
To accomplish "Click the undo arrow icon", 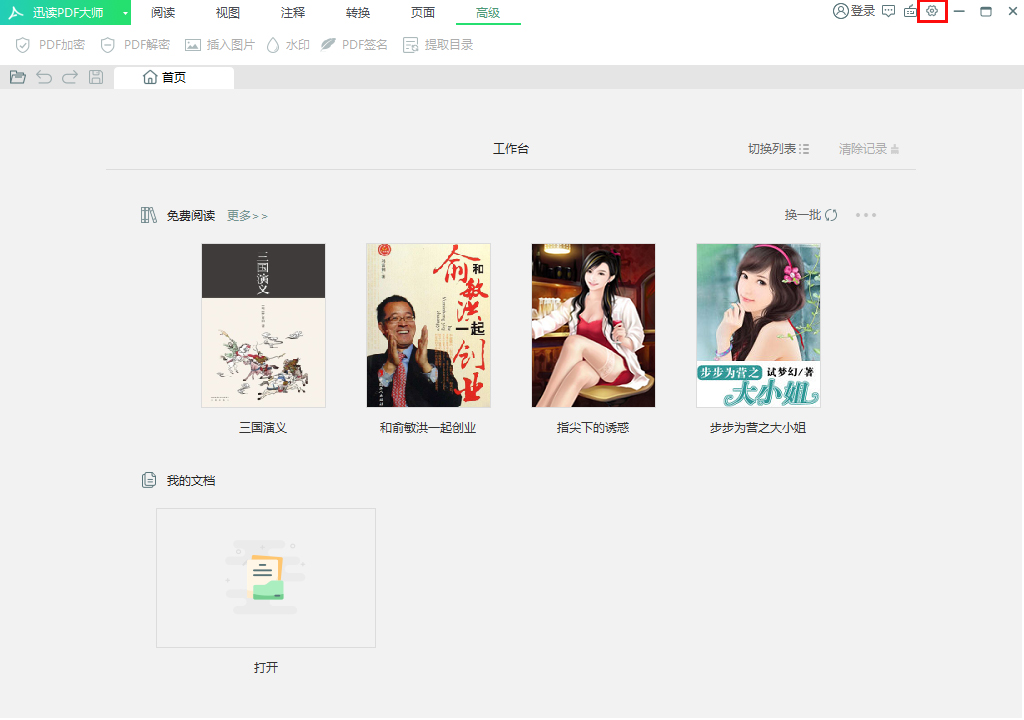I will (43, 76).
